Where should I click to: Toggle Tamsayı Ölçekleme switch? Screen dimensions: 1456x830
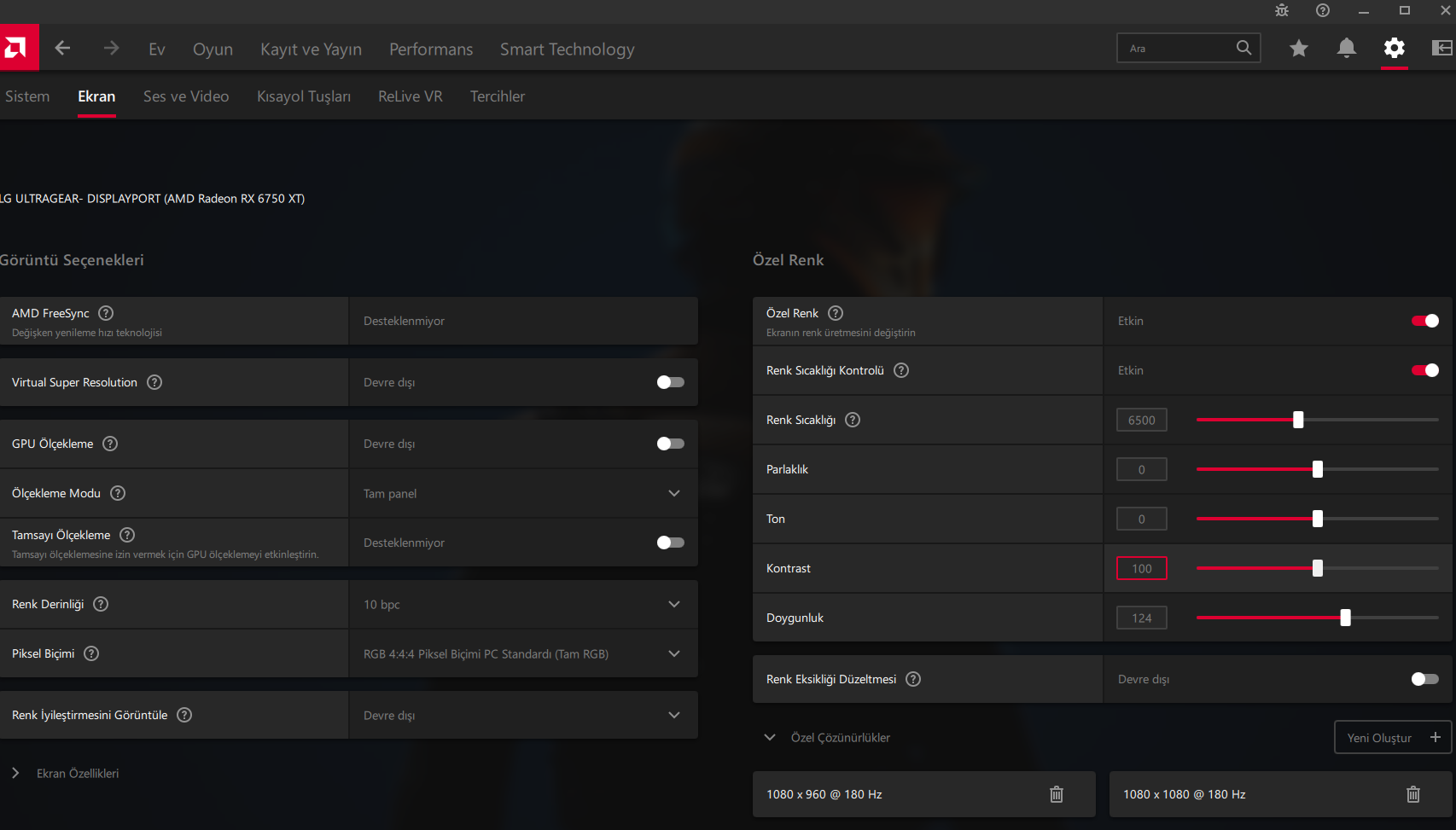671,543
